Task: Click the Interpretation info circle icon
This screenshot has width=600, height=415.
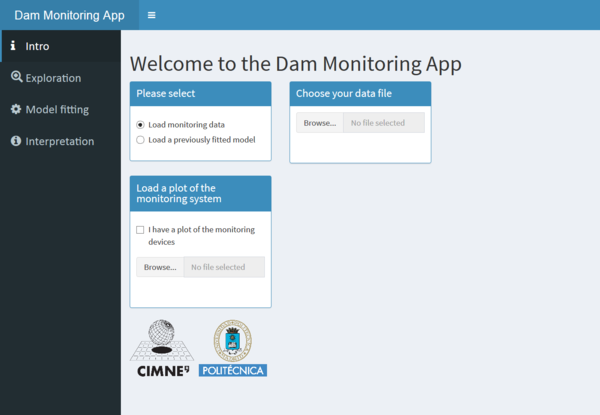Action: click(x=16, y=141)
